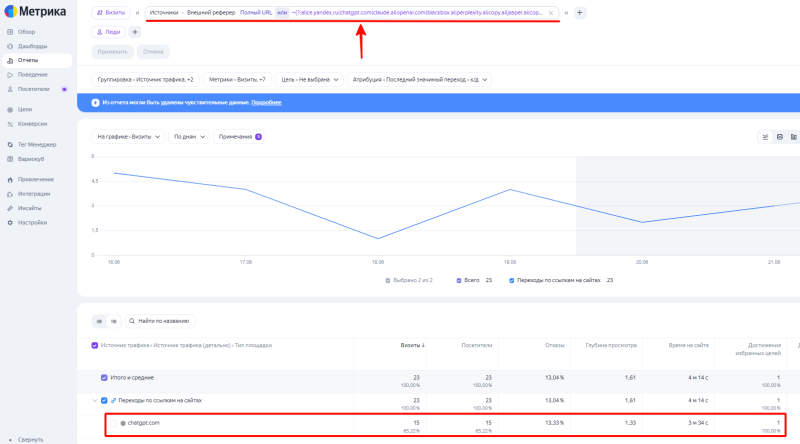
Task: Click the 18.06 low point on chart
Action: (x=378, y=238)
